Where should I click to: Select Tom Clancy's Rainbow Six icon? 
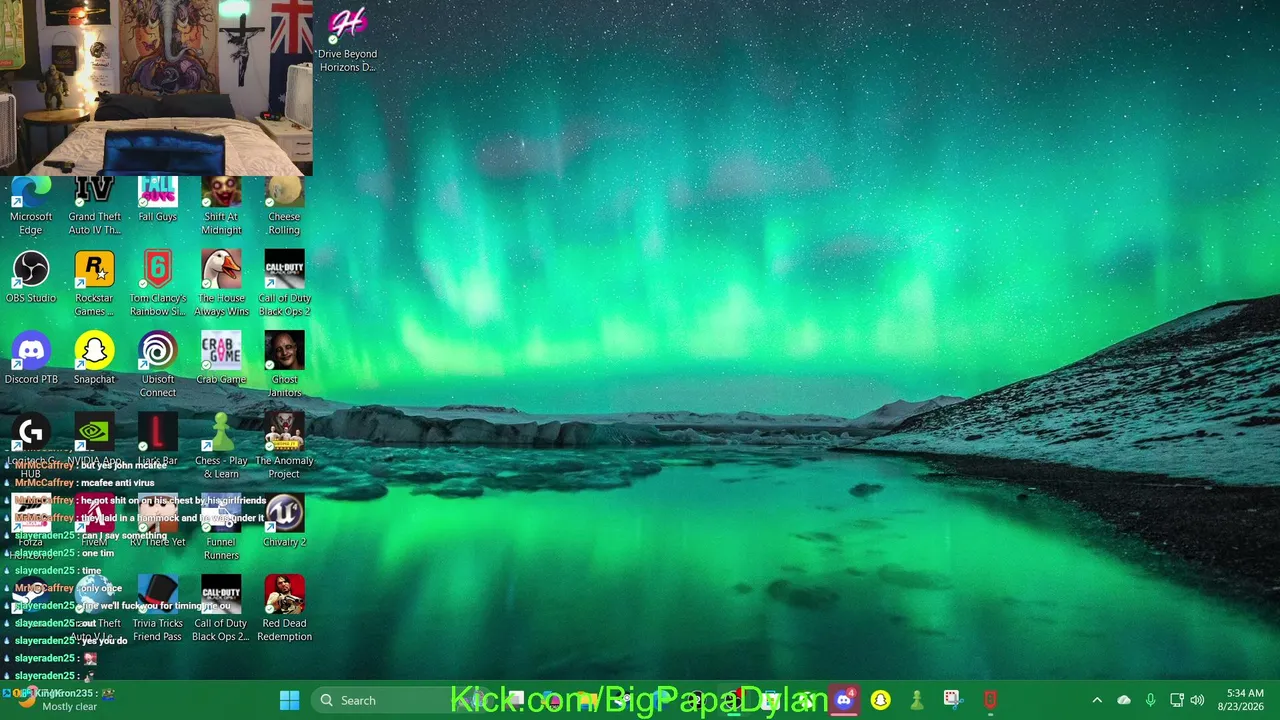[x=157, y=284]
